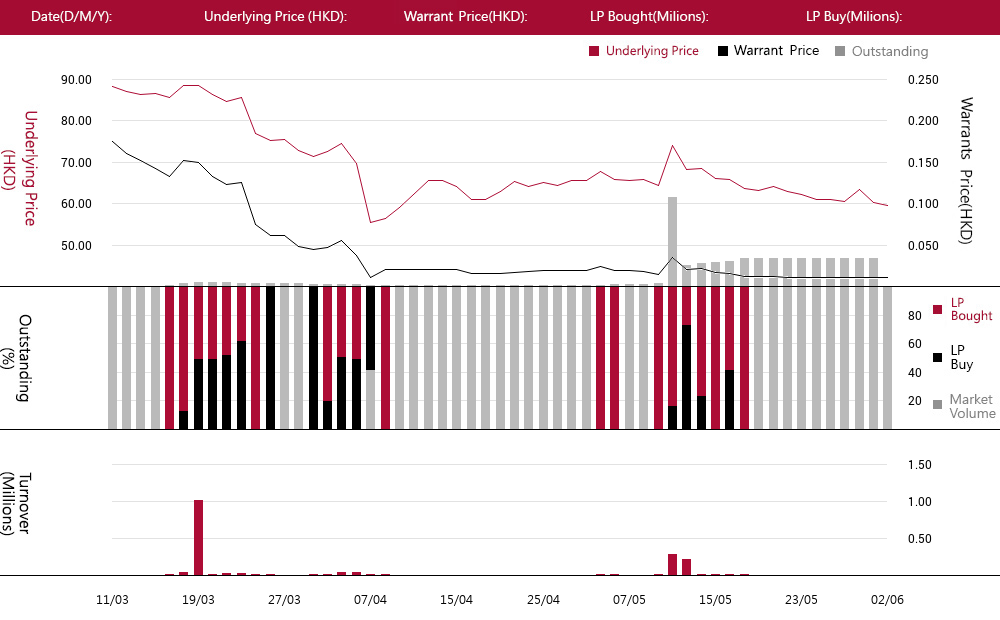This screenshot has height=620, width=1000.
Task: Click the 80 outstanding percent tick
Action: [915, 316]
